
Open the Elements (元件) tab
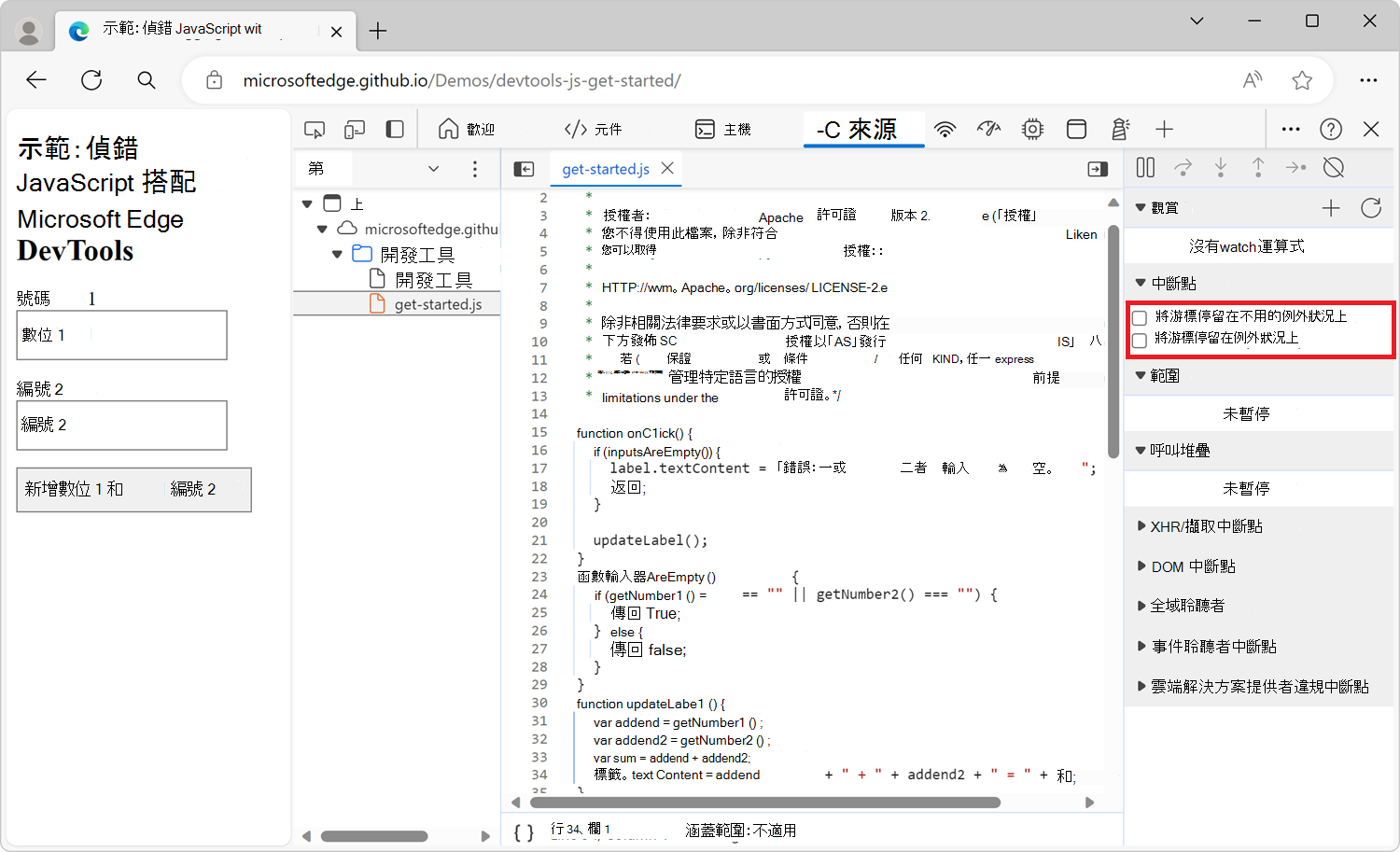coord(594,129)
